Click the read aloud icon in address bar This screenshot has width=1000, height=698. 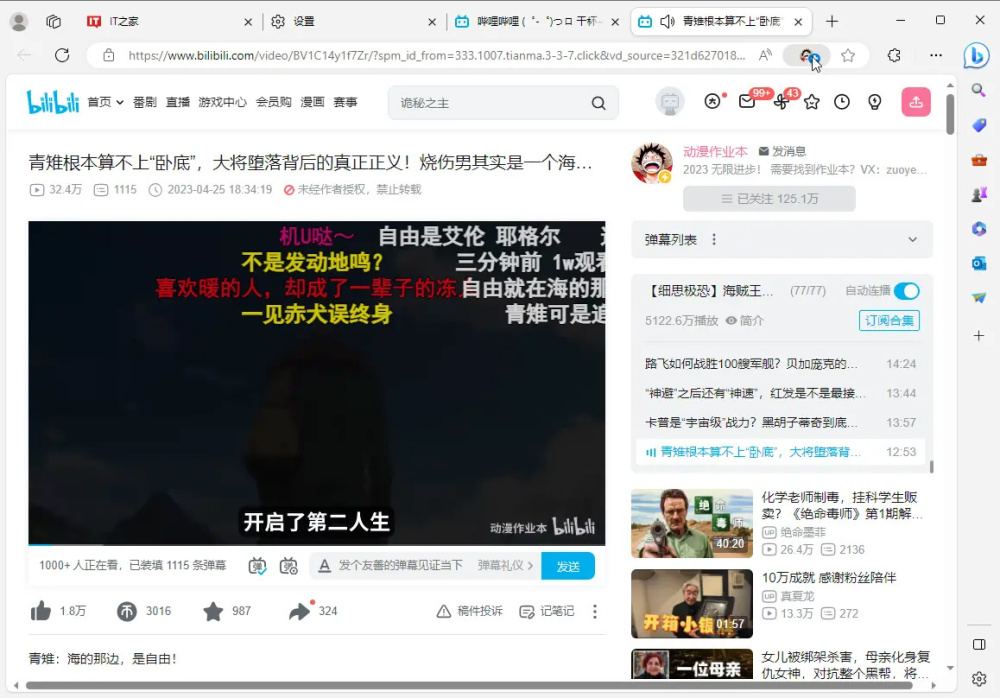coord(765,56)
